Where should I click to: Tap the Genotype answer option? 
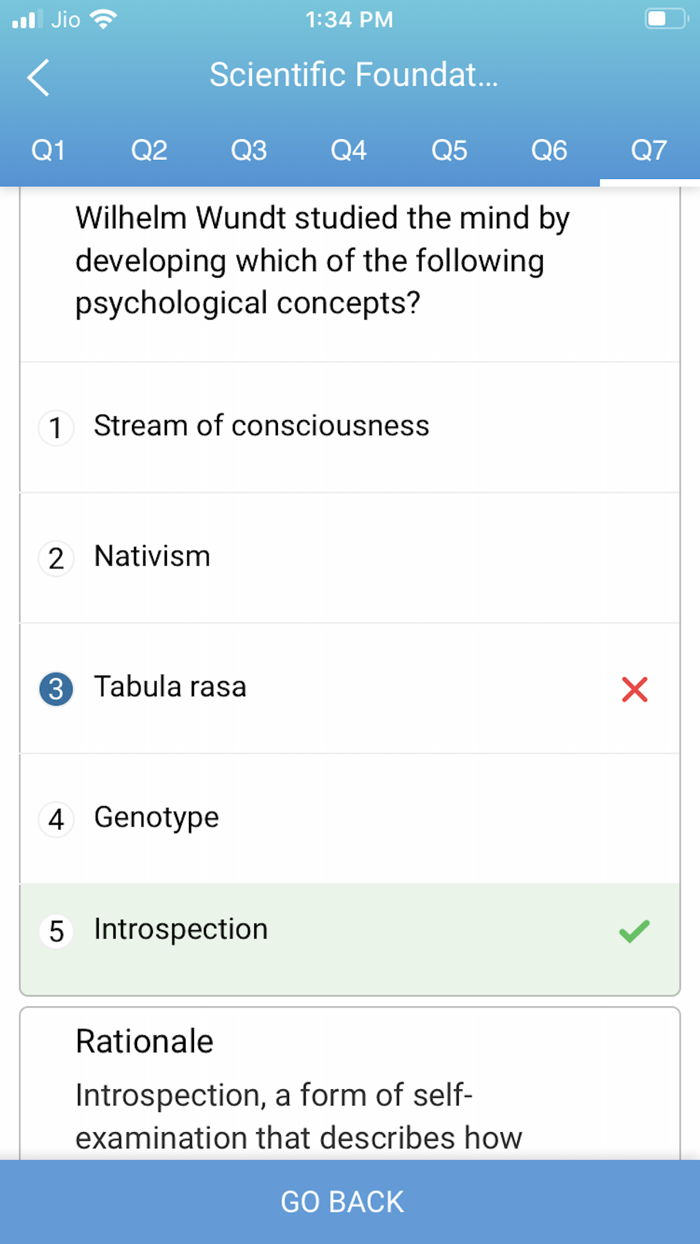coord(156,817)
